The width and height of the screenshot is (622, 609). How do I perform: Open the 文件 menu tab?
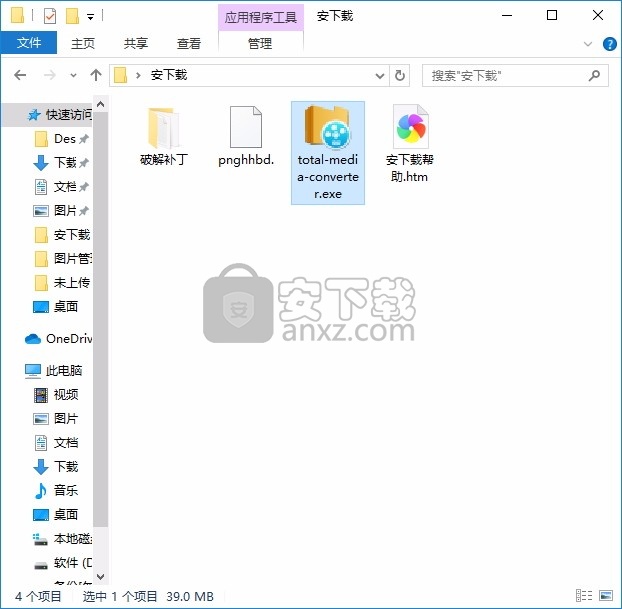29,43
